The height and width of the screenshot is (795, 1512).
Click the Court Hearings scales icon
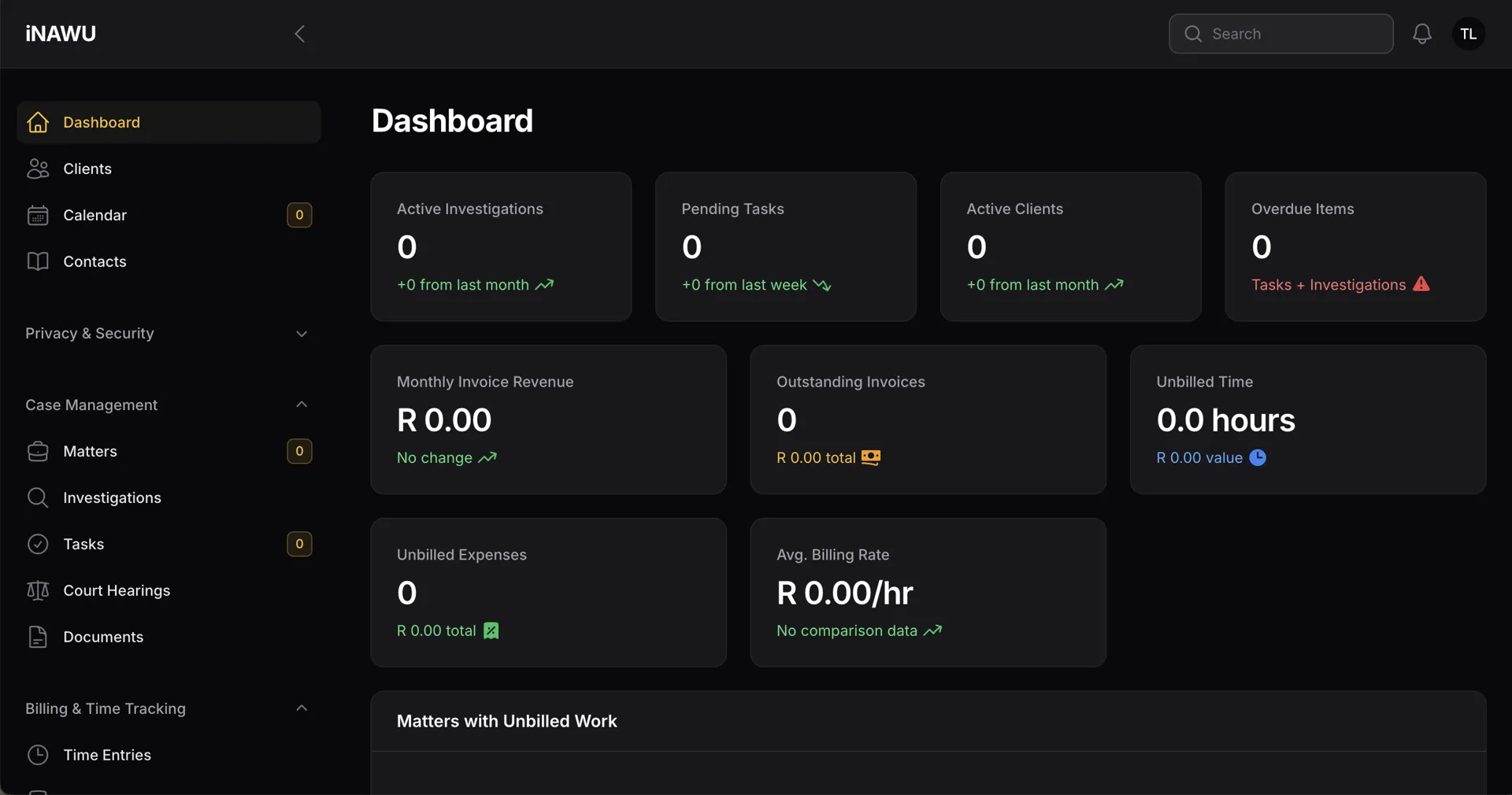(x=38, y=590)
